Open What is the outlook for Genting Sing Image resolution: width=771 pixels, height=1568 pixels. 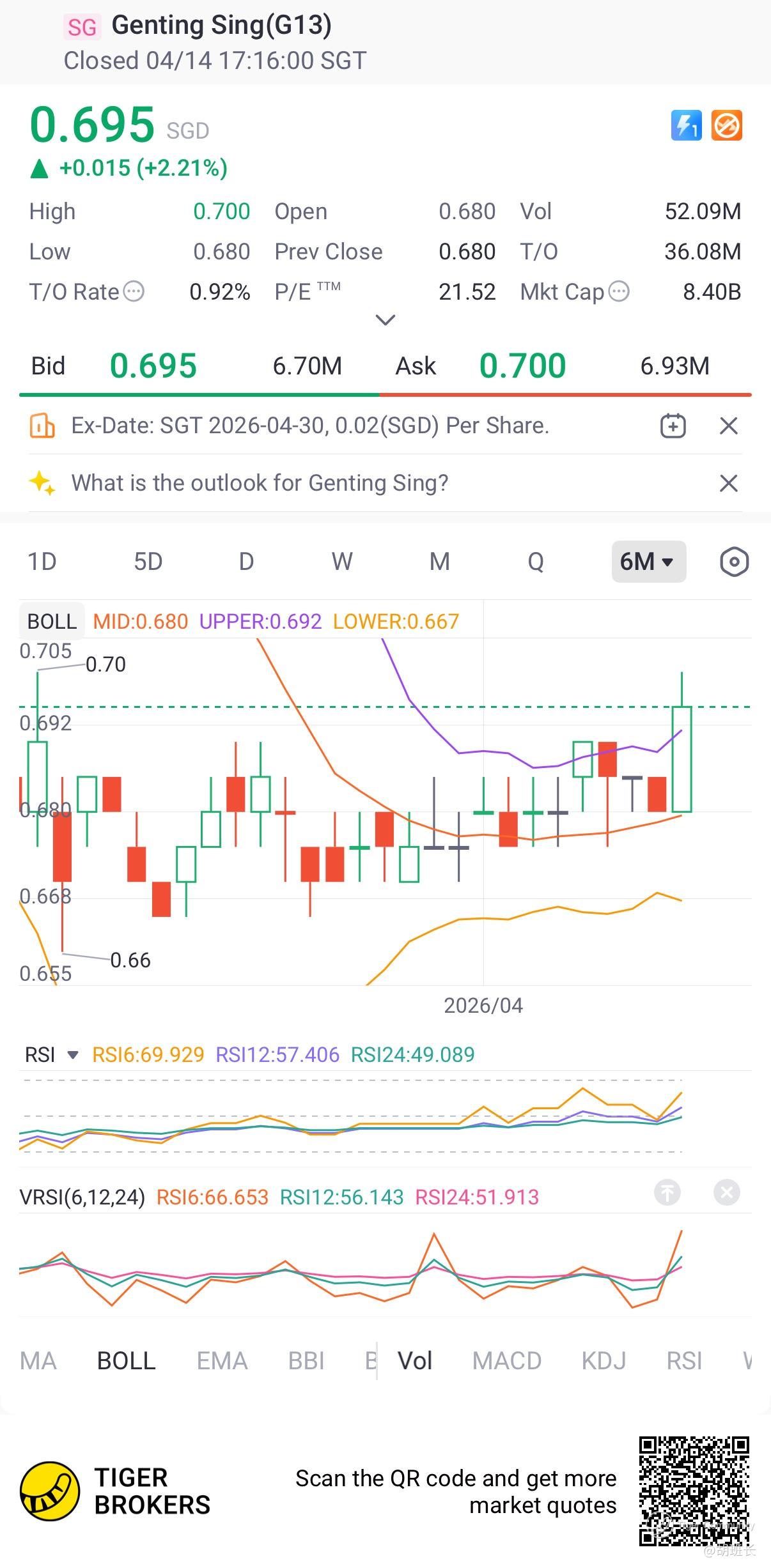[x=260, y=483]
